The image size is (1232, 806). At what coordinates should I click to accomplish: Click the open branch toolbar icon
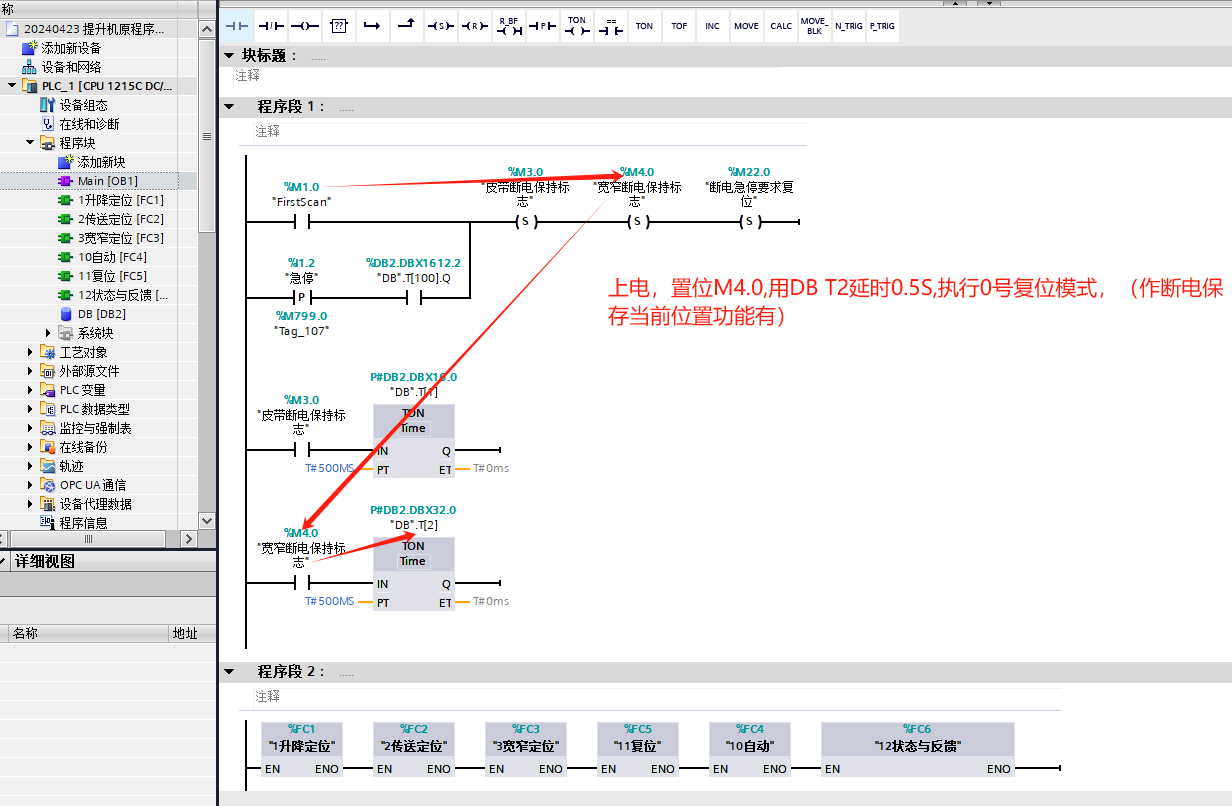point(372,26)
